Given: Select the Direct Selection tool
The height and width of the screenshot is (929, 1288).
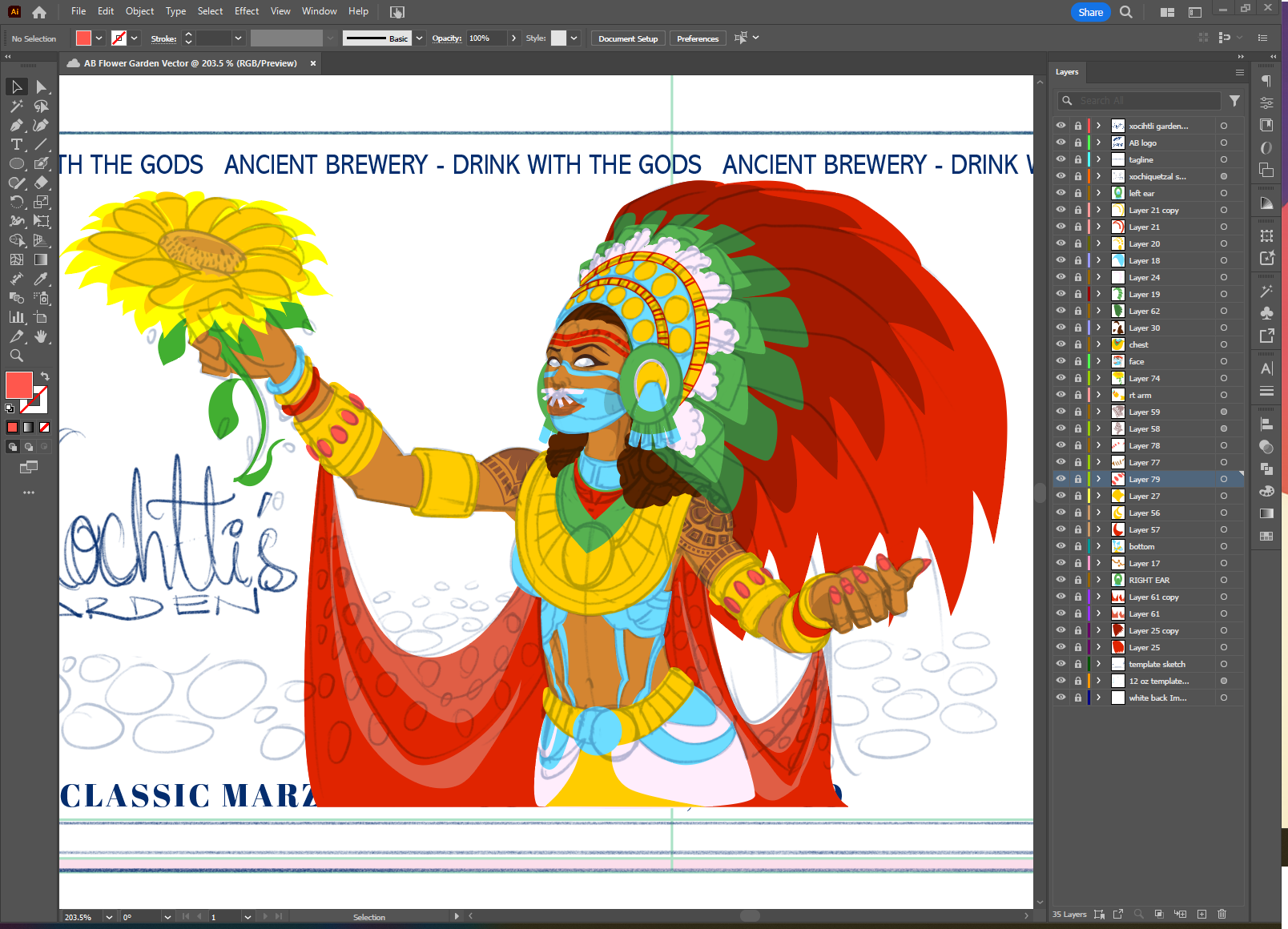Looking at the screenshot, I should coord(42,86).
